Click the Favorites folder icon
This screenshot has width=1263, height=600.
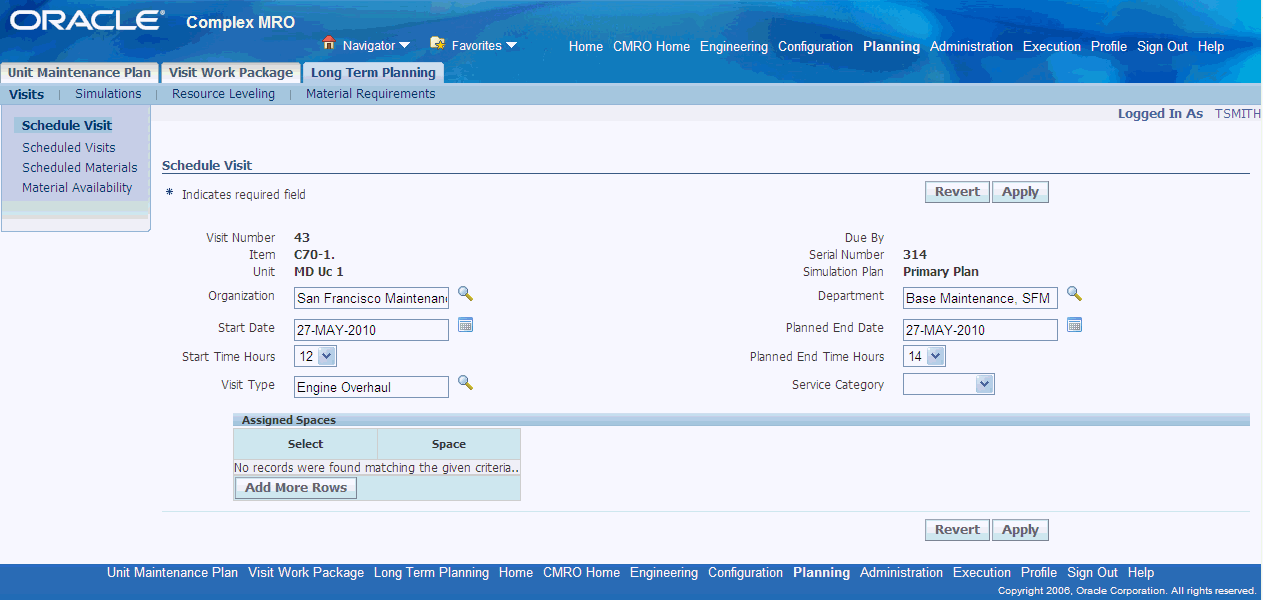click(437, 44)
